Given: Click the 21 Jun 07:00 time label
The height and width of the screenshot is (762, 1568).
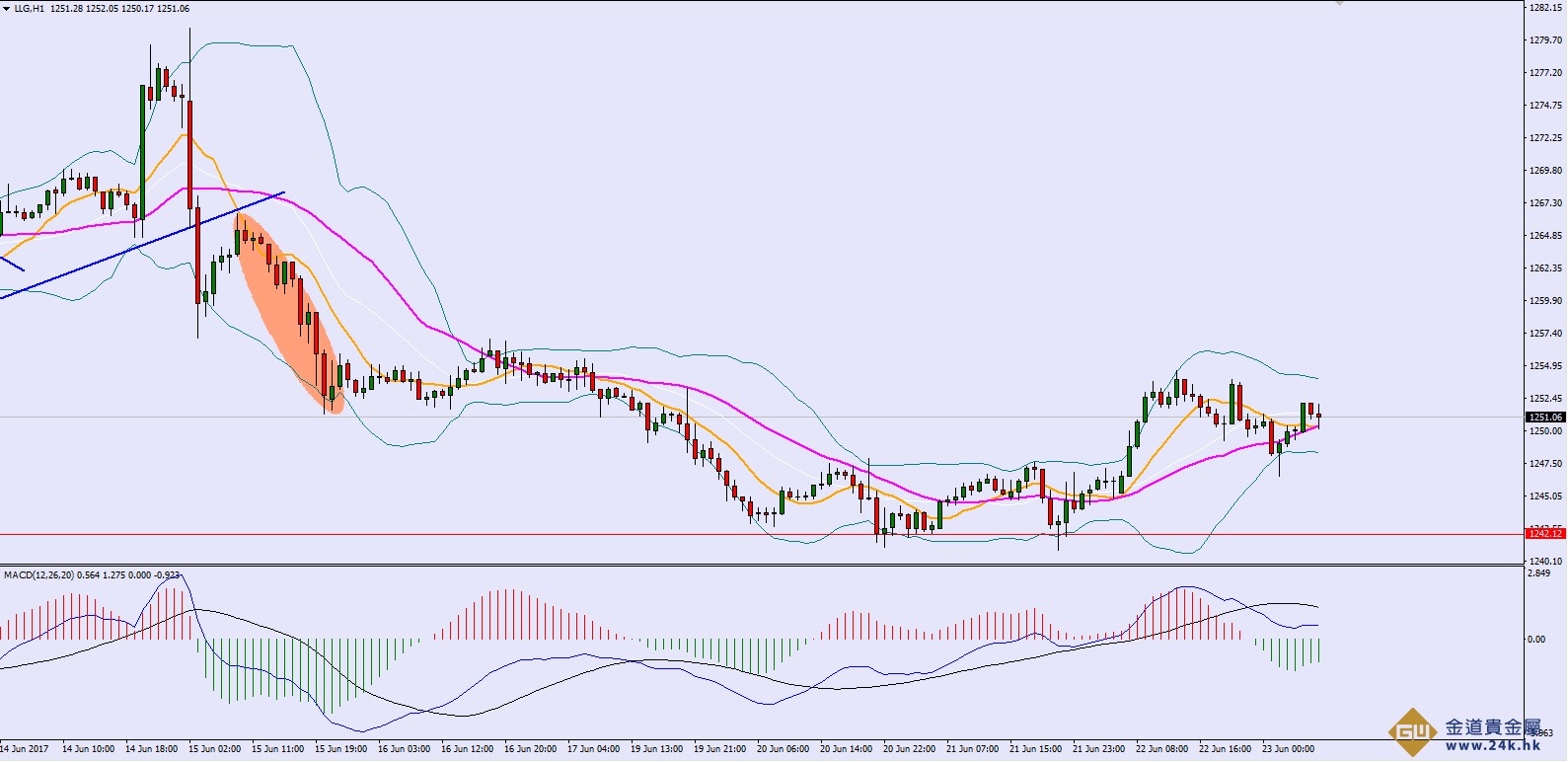Looking at the screenshot, I should coord(972,749).
